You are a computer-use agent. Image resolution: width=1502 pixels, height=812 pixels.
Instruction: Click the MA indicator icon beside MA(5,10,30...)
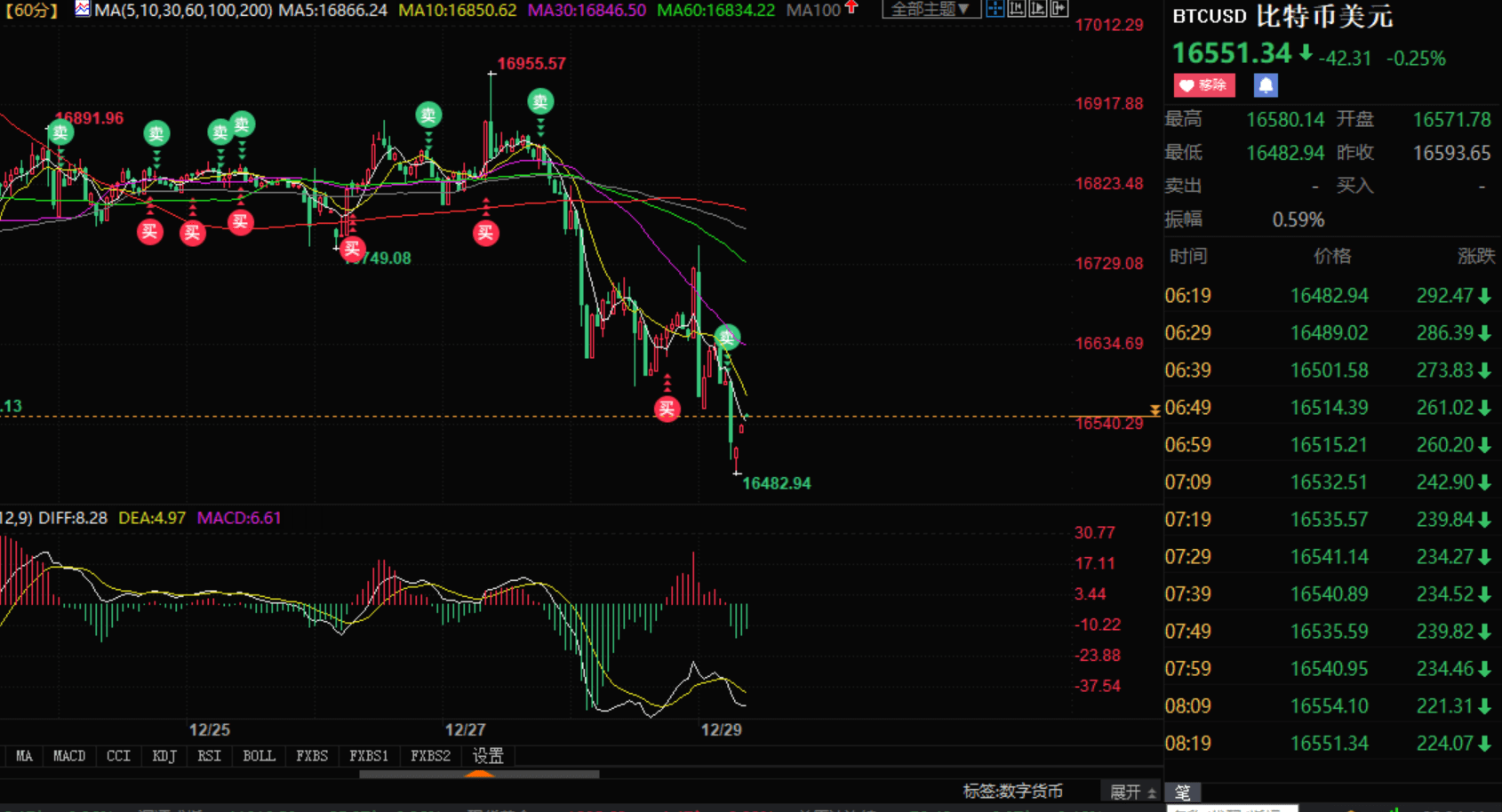(83, 10)
